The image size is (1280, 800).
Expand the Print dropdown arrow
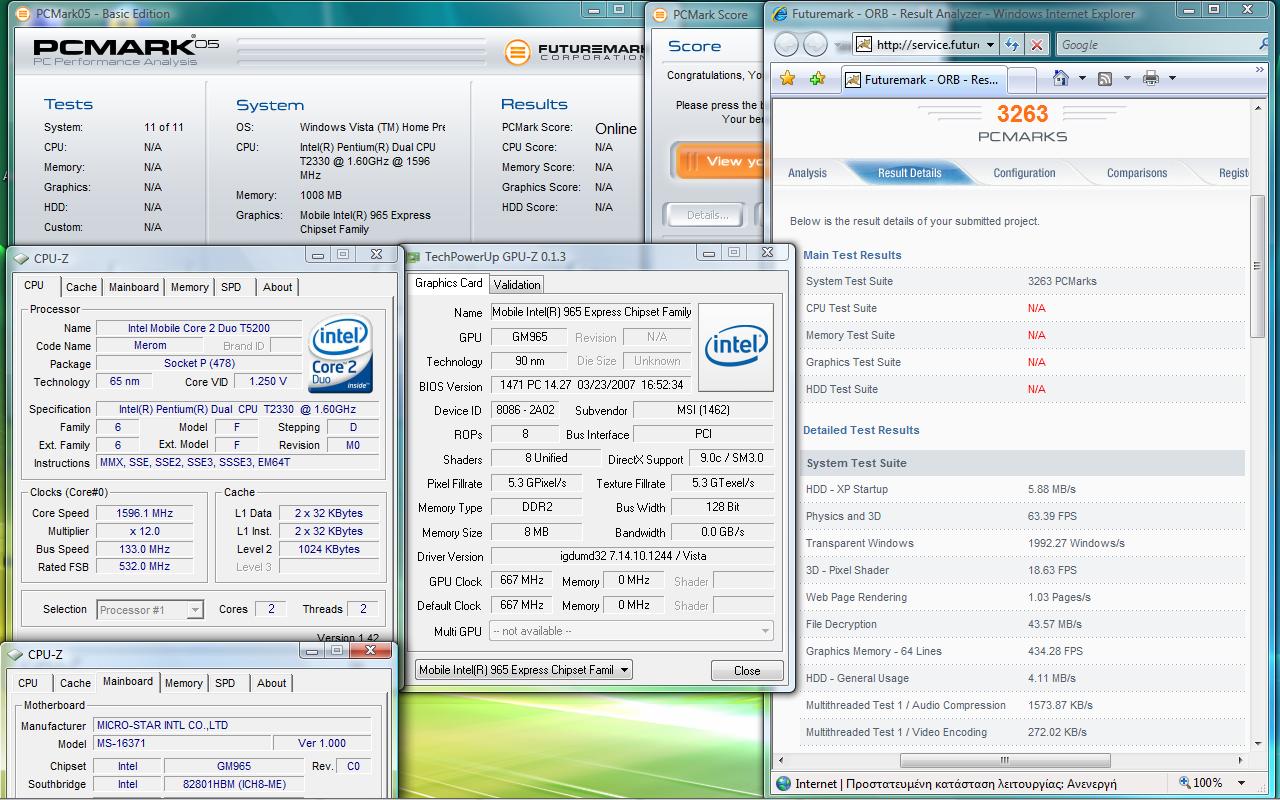coord(1172,78)
